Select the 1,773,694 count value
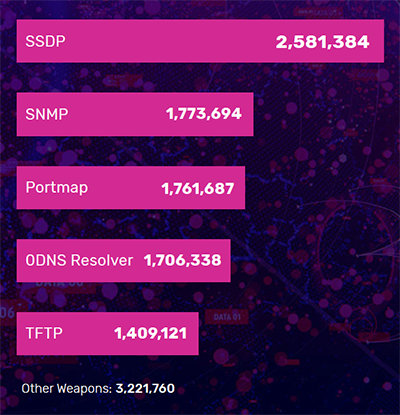Image resolution: width=400 pixels, height=415 pixels. click(204, 114)
